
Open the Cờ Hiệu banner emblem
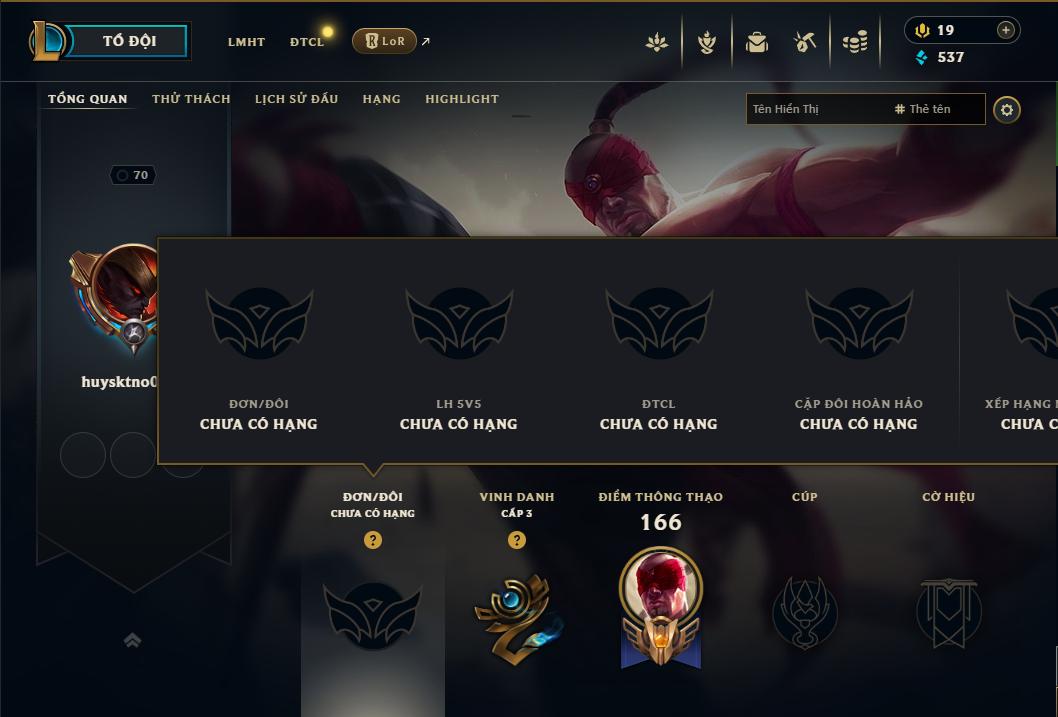click(x=948, y=612)
